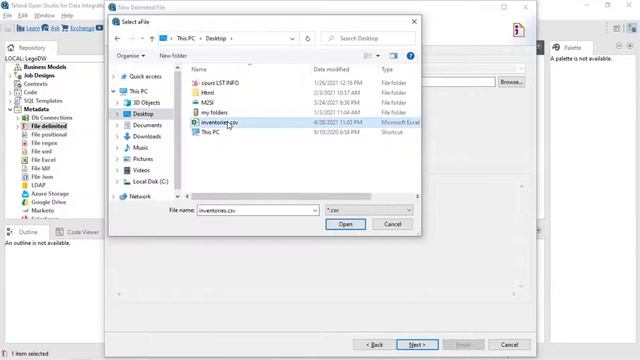Click Exchange link in Talend toolbar
This screenshot has height=360, width=640.
(x=82, y=28)
